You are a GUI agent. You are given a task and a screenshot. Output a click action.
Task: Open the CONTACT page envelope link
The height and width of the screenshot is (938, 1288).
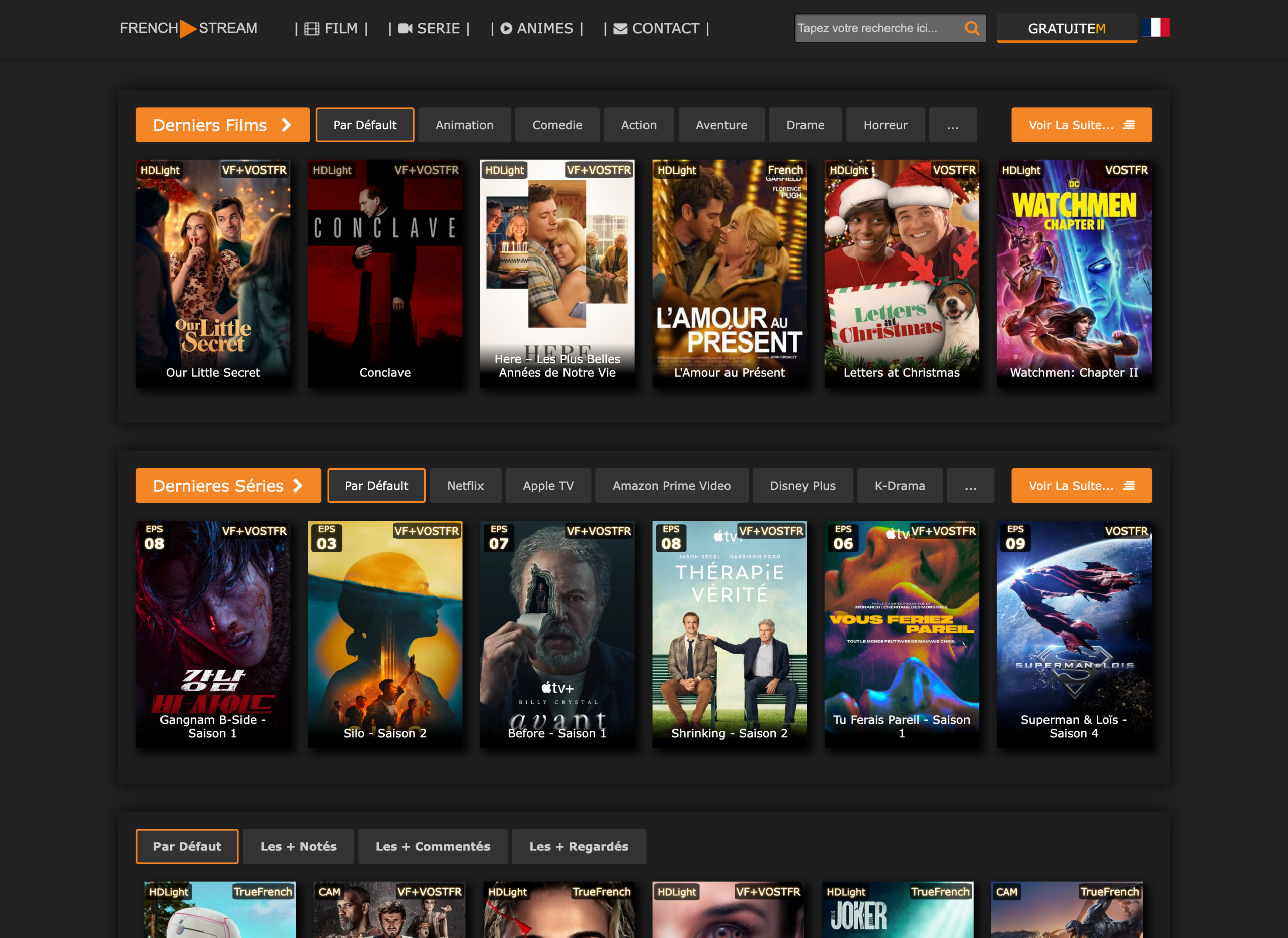point(657,28)
